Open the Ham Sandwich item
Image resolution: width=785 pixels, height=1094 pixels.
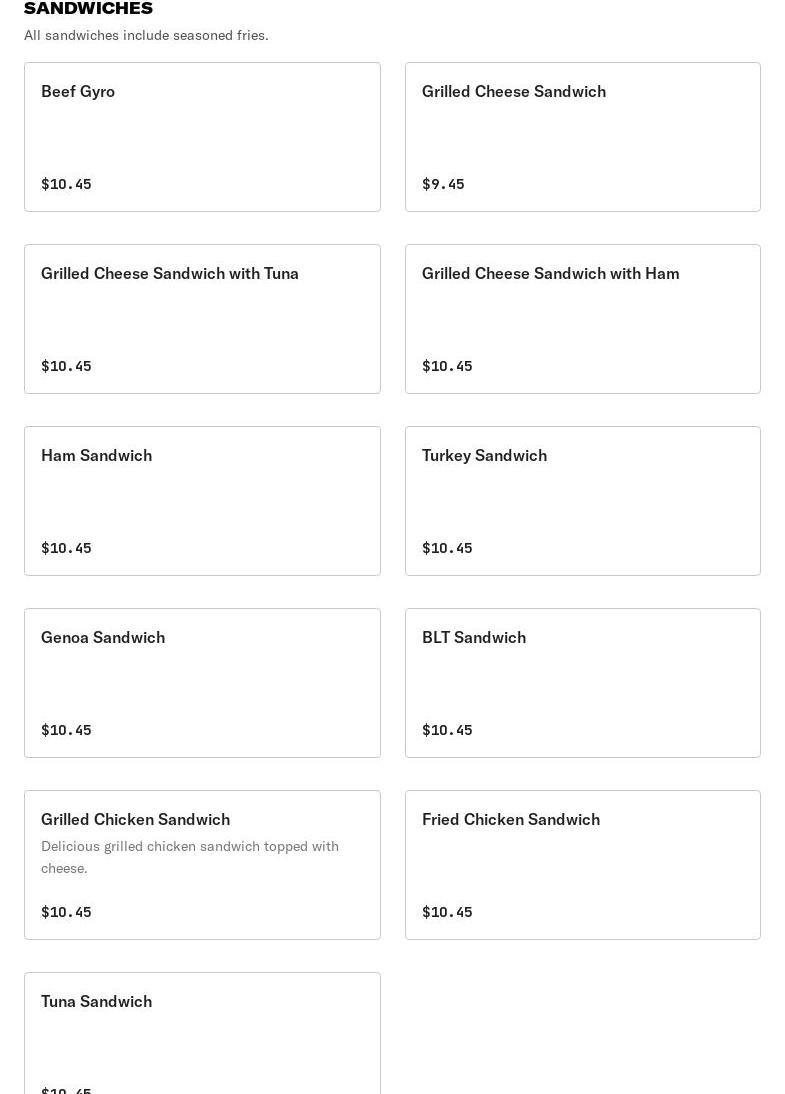pyautogui.click(x=202, y=501)
